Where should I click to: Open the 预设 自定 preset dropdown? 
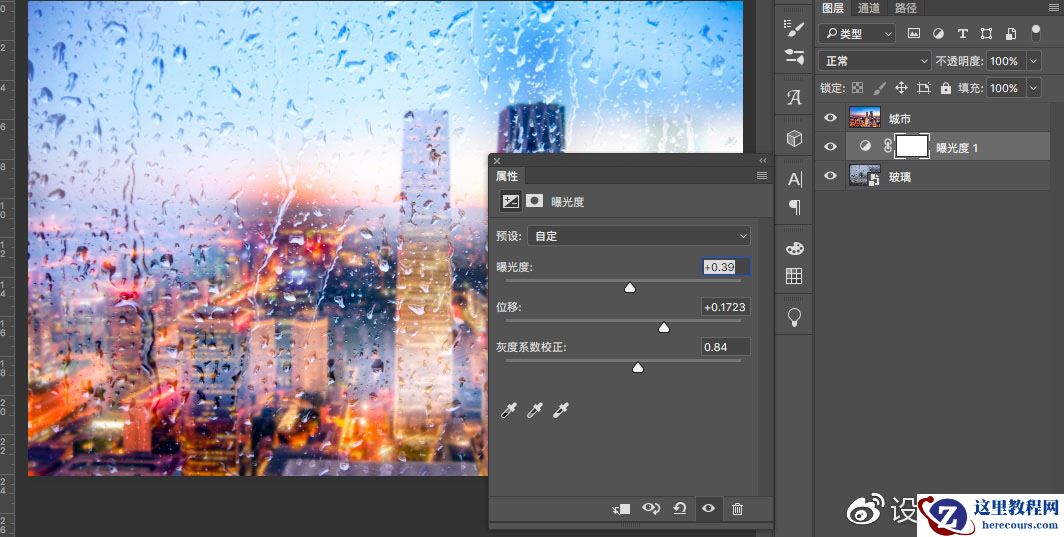coord(639,236)
